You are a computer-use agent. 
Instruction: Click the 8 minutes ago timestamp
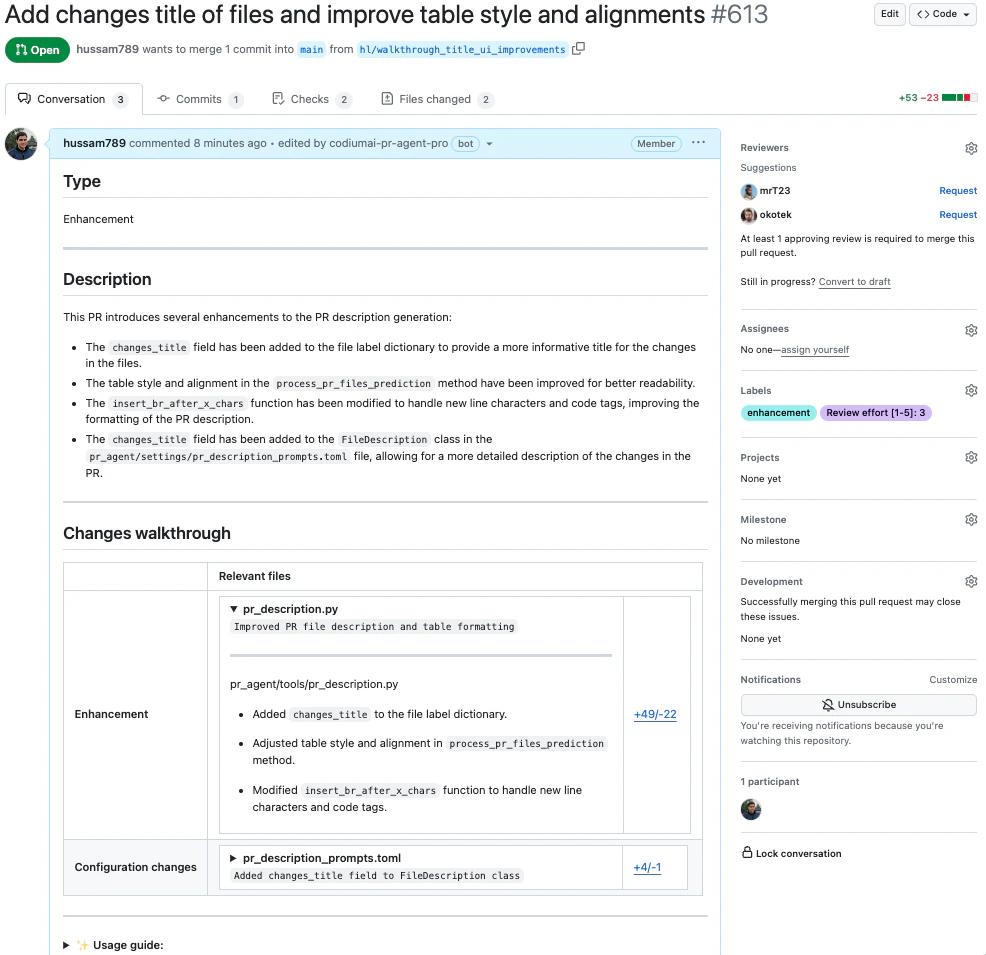tap(230, 143)
